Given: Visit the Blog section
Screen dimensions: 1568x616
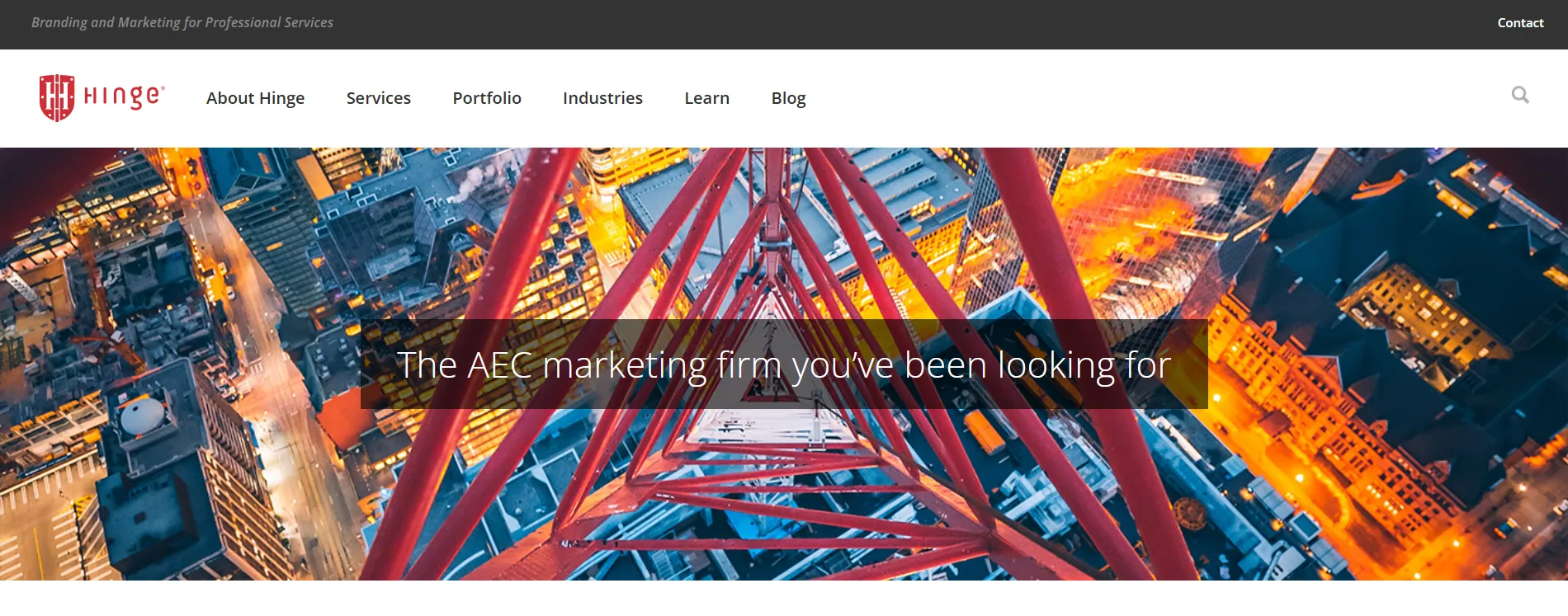Looking at the screenshot, I should pos(788,98).
